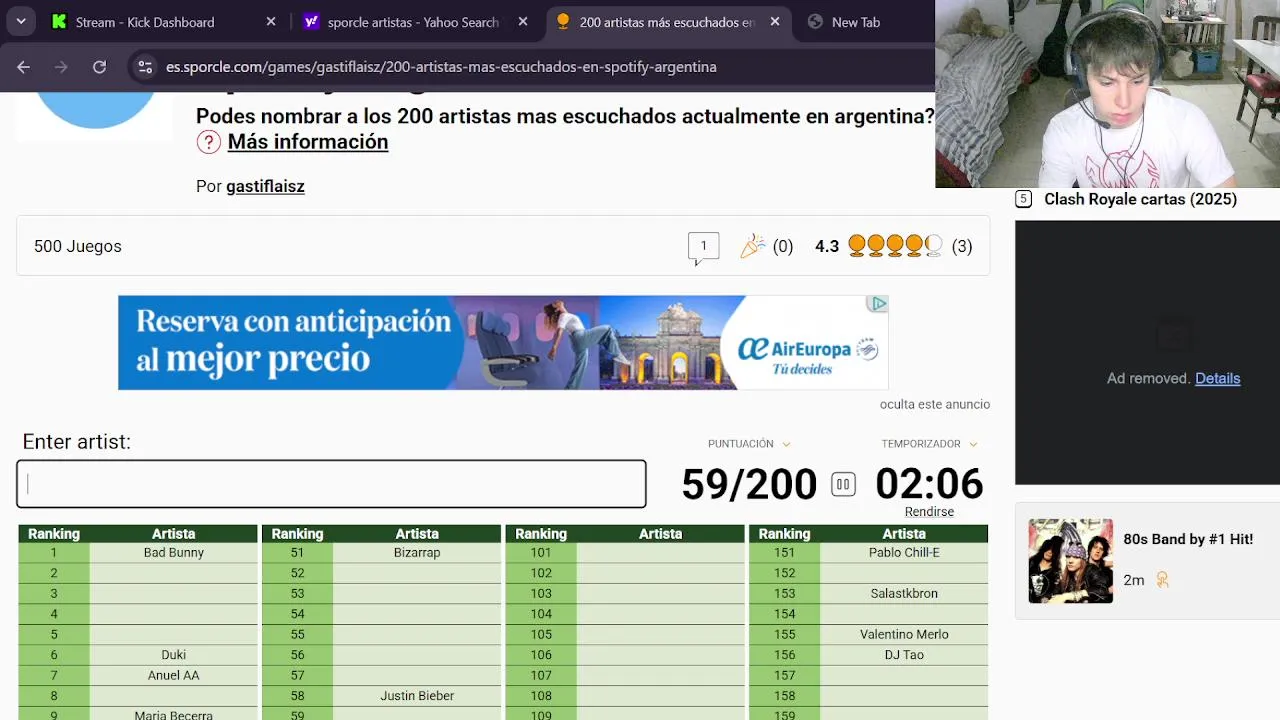Select the Pablo Chill-E answer cell

click(904, 552)
